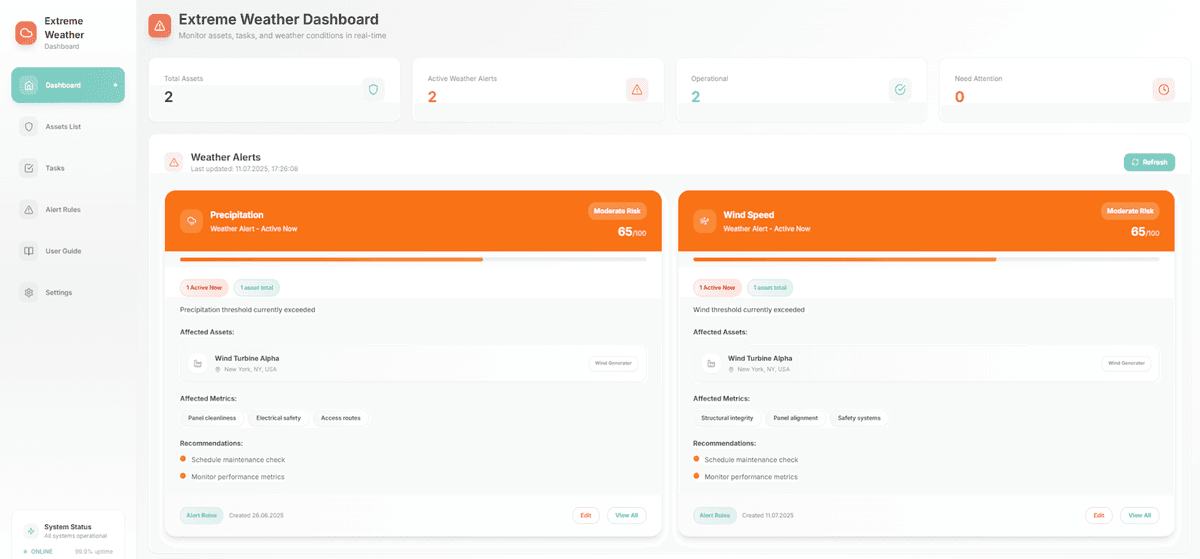Open the User Guide from sidebar
The width and height of the screenshot is (1200, 559).
[x=63, y=251]
